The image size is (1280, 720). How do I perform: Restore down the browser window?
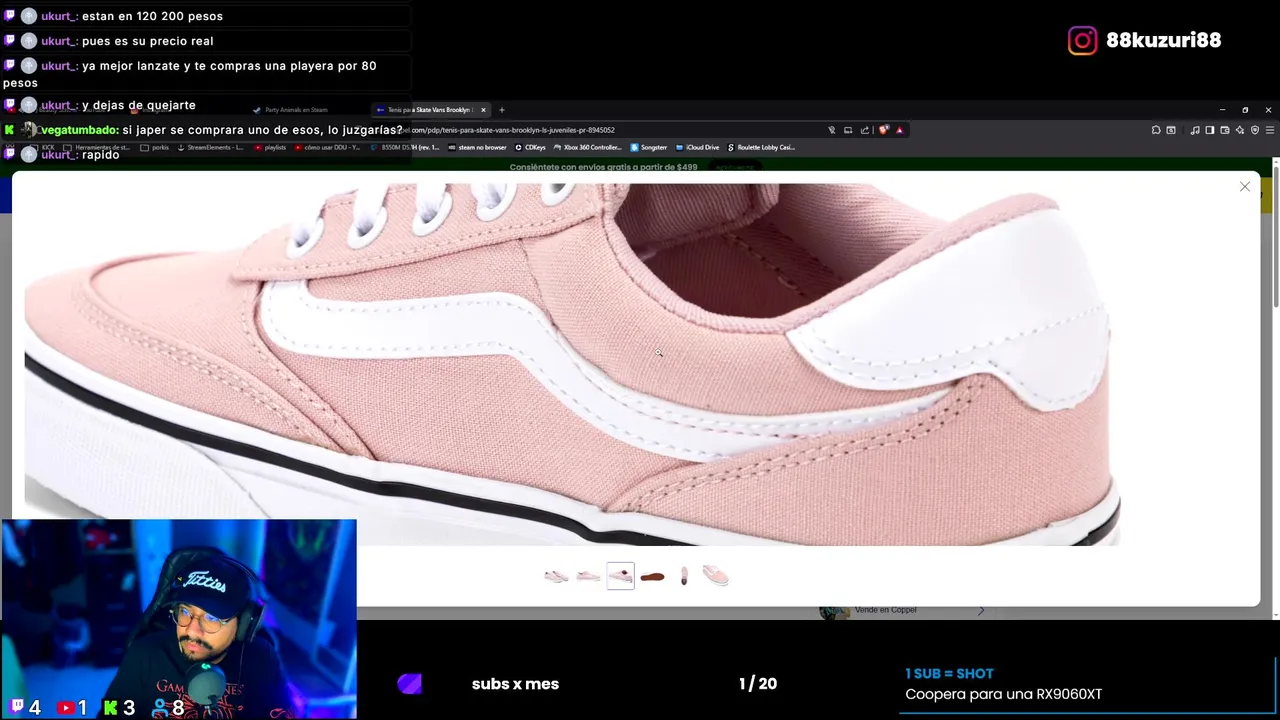(x=1245, y=110)
